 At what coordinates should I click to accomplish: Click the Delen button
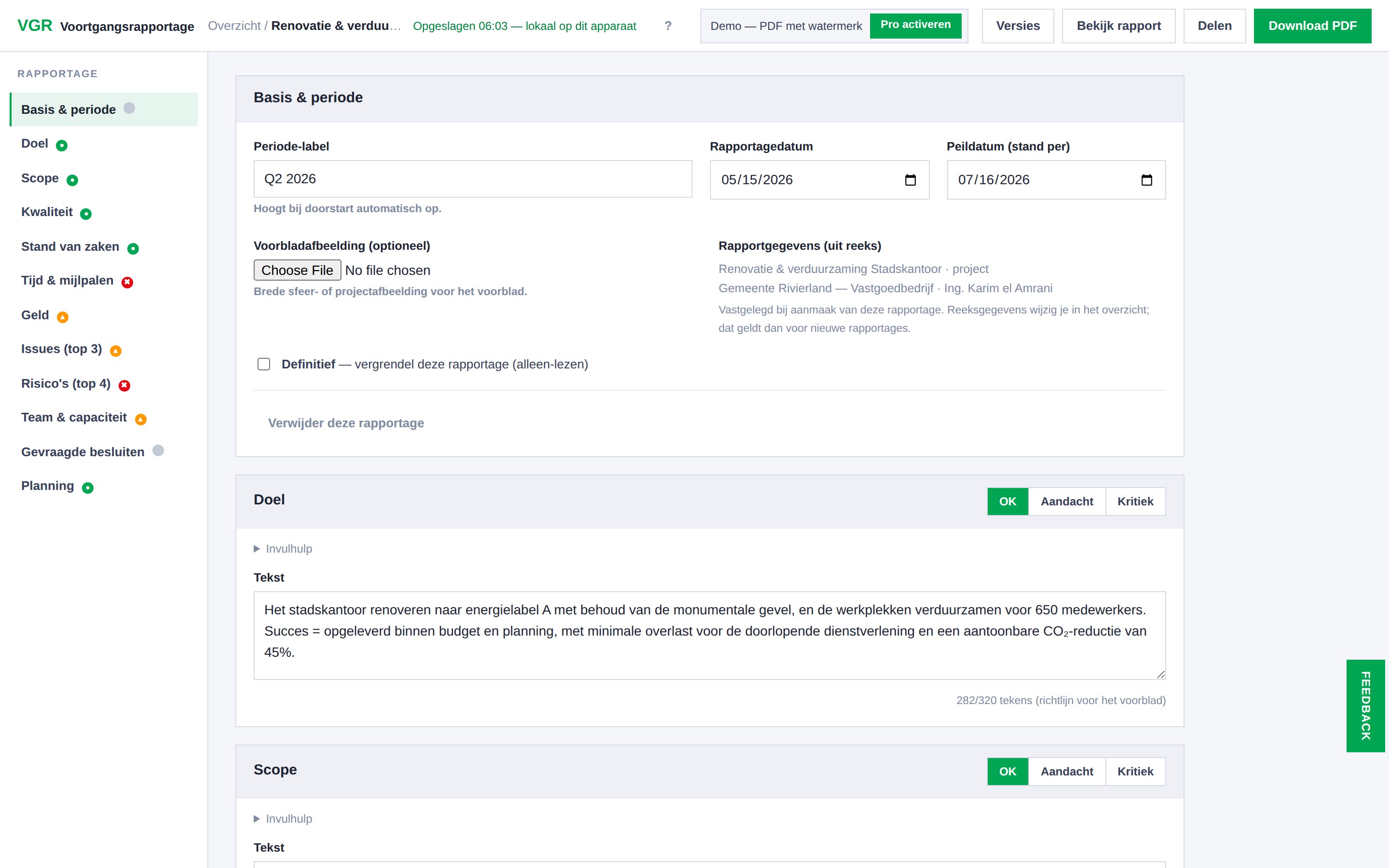click(x=1214, y=26)
